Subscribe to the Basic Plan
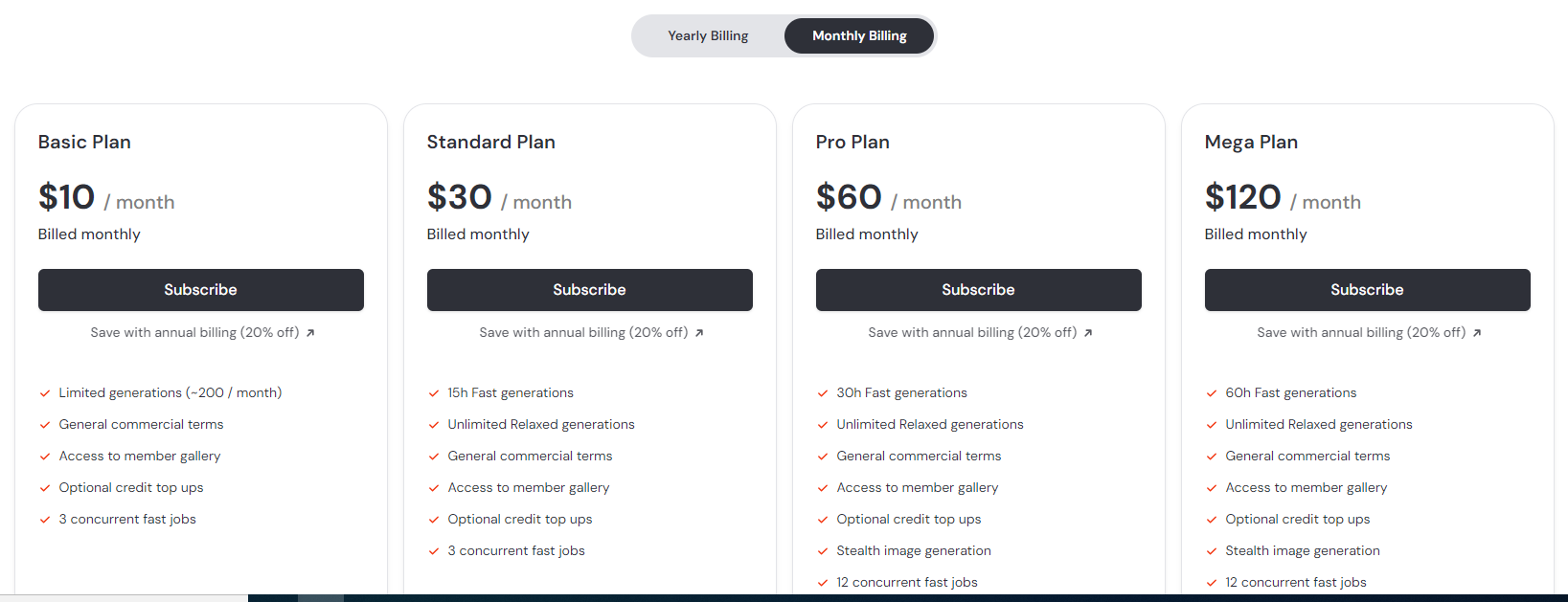 click(200, 290)
